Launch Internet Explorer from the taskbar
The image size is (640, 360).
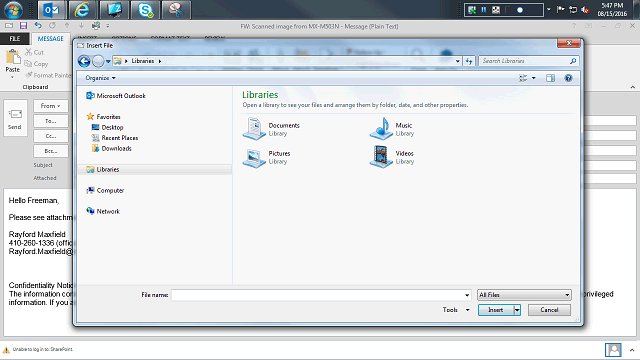click(82, 10)
